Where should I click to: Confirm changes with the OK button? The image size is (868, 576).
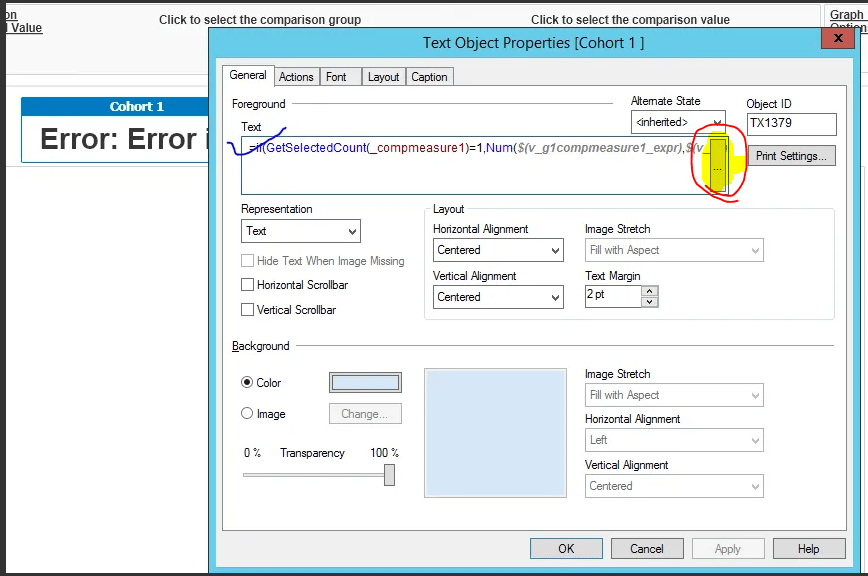pos(566,548)
